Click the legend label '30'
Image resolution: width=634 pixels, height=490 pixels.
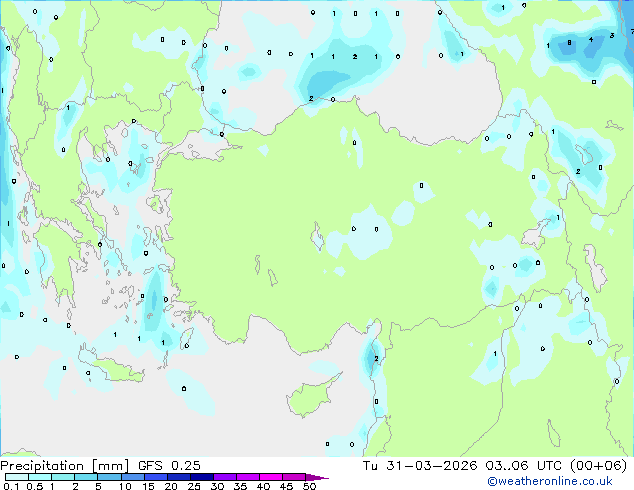point(217,486)
